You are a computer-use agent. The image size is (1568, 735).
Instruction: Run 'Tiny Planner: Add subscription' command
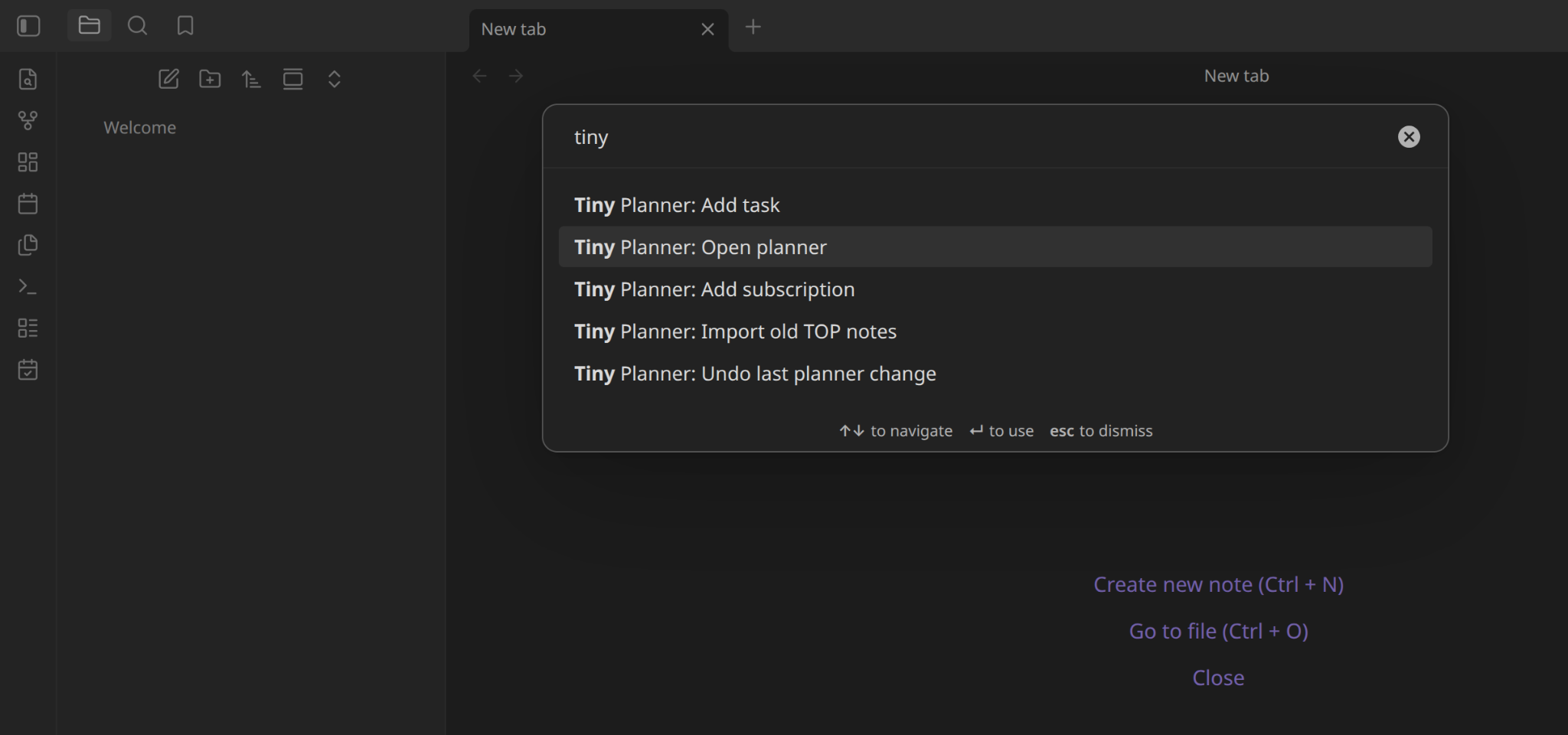click(x=995, y=289)
